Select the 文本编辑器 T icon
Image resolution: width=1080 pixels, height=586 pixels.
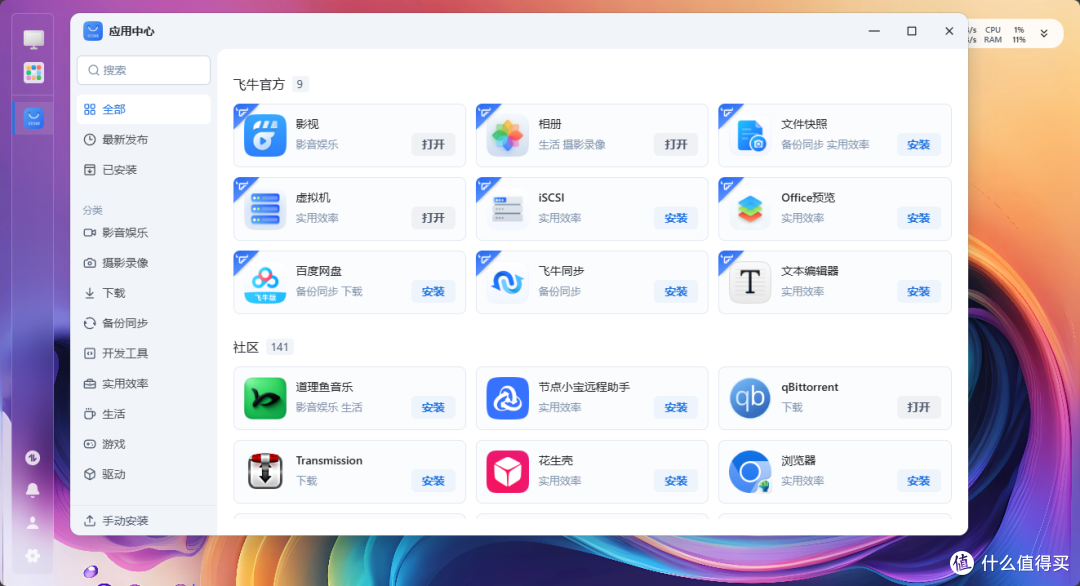(x=750, y=283)
